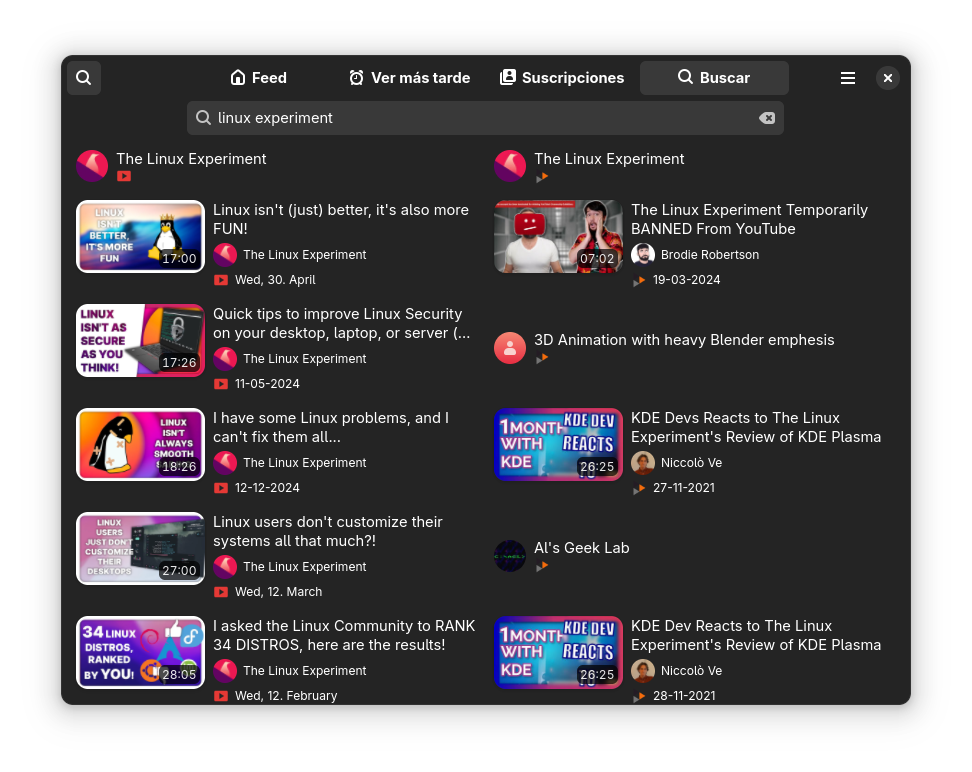Open the '34 Linux distros ranked' 28:05 thumbnail
The height and width of the screenshot is (772, 972).
coord(140,652)
